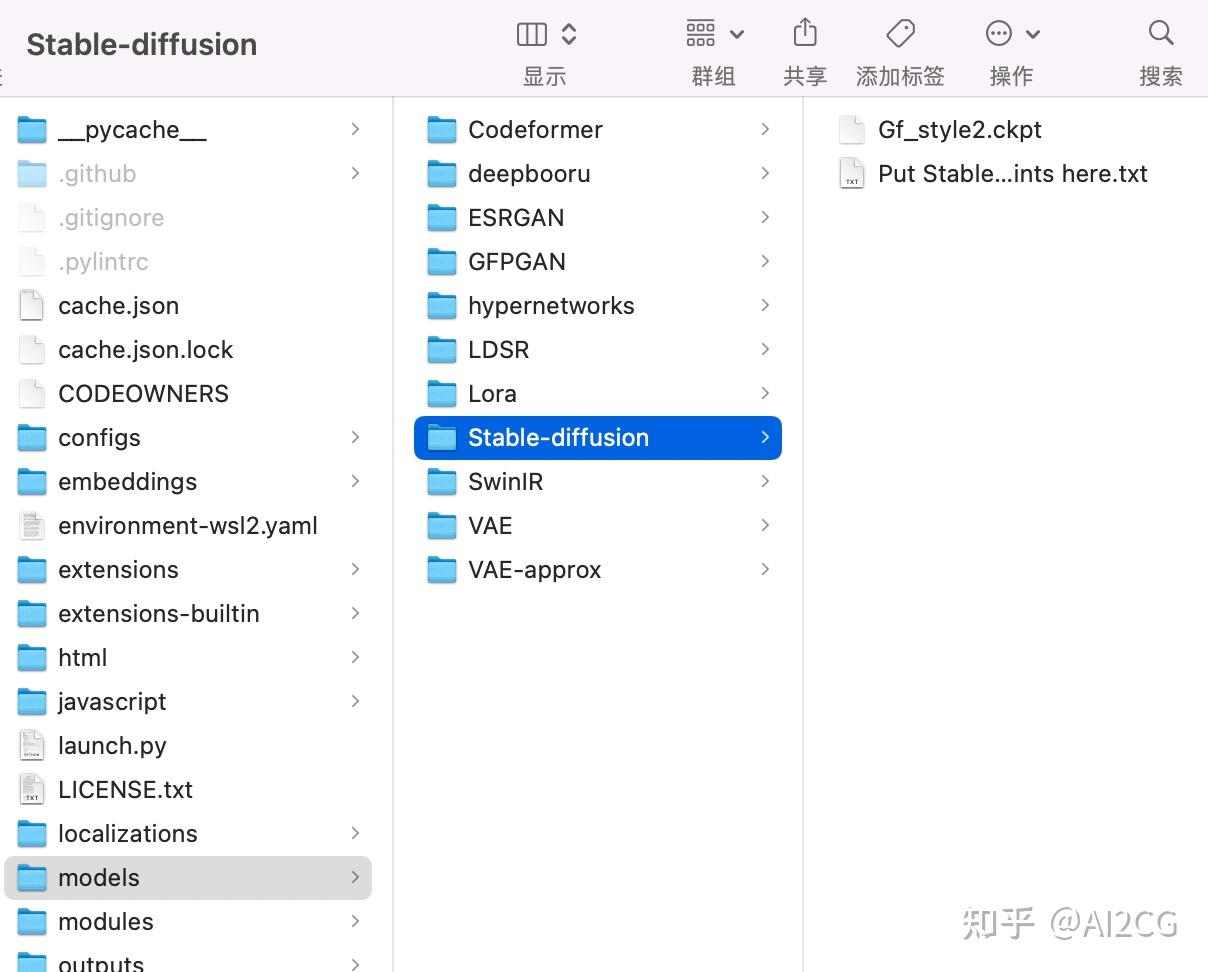Select the CODEOWNERS file icon

[x=32, y=394]
